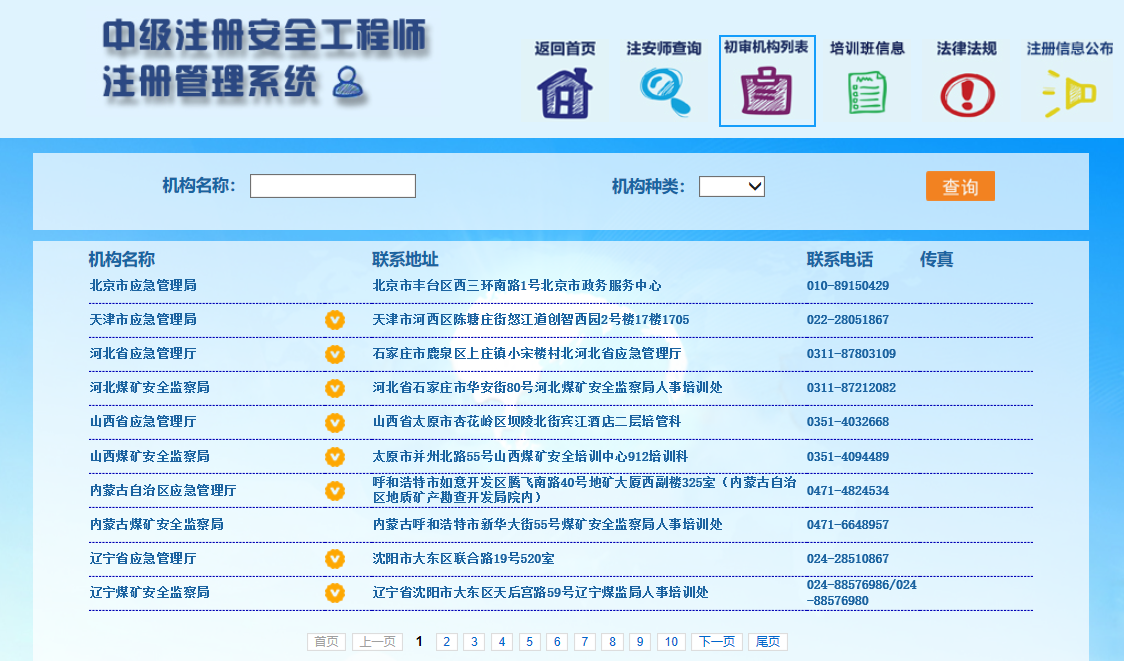The width and height of the screenshot is (1124, 661).
Task: Click the red exclamation icon for 法律法规
Action: (x=967, y=94)
